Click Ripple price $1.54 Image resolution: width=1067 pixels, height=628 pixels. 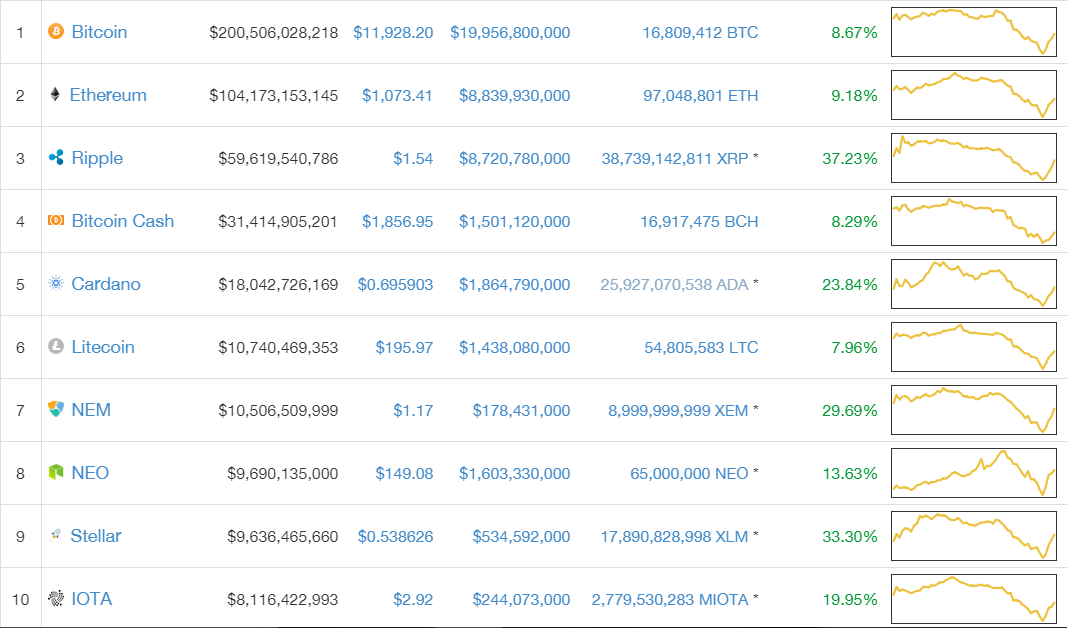tap(413, 159)
